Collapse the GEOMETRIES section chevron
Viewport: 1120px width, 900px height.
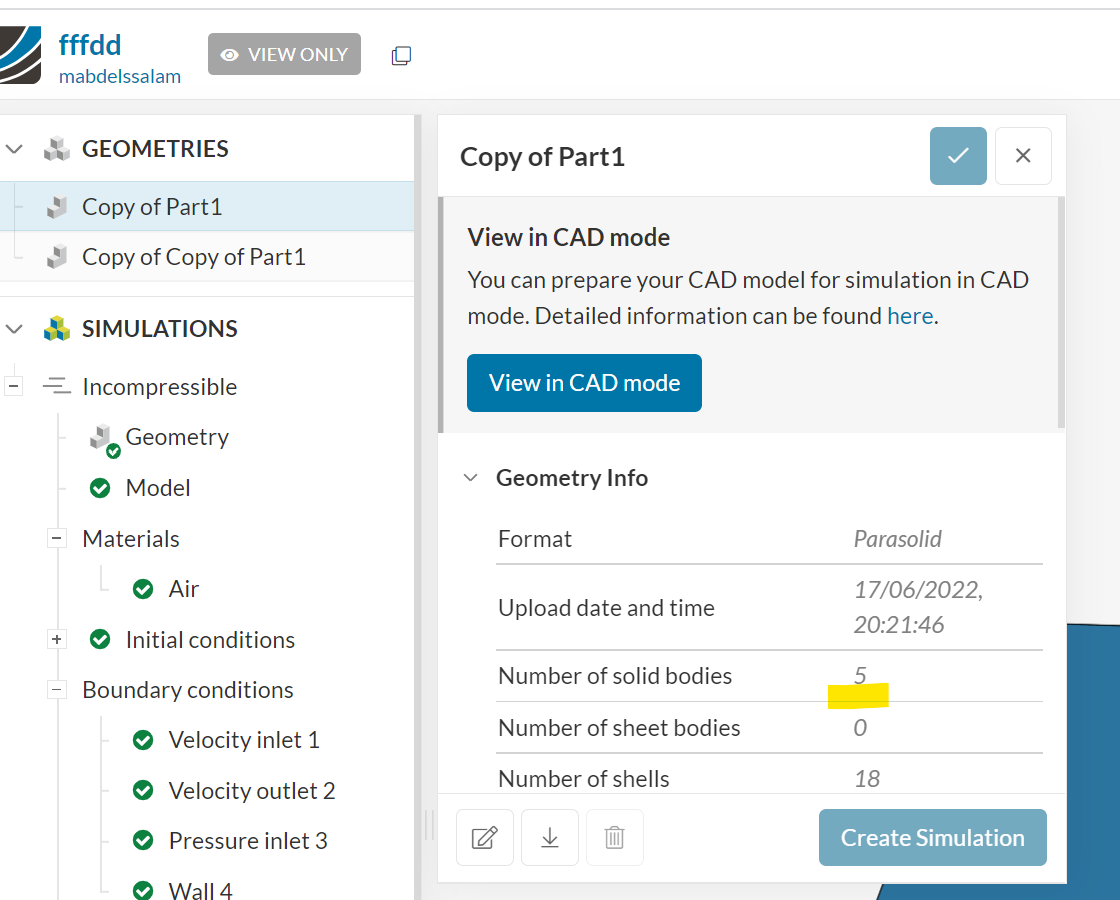click(x=14, y=149)
